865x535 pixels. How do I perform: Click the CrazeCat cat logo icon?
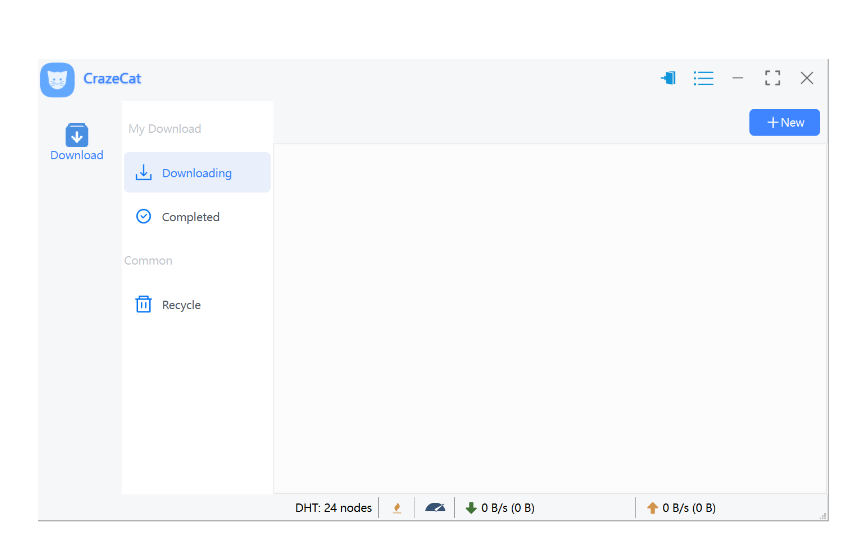coord(57,79)
